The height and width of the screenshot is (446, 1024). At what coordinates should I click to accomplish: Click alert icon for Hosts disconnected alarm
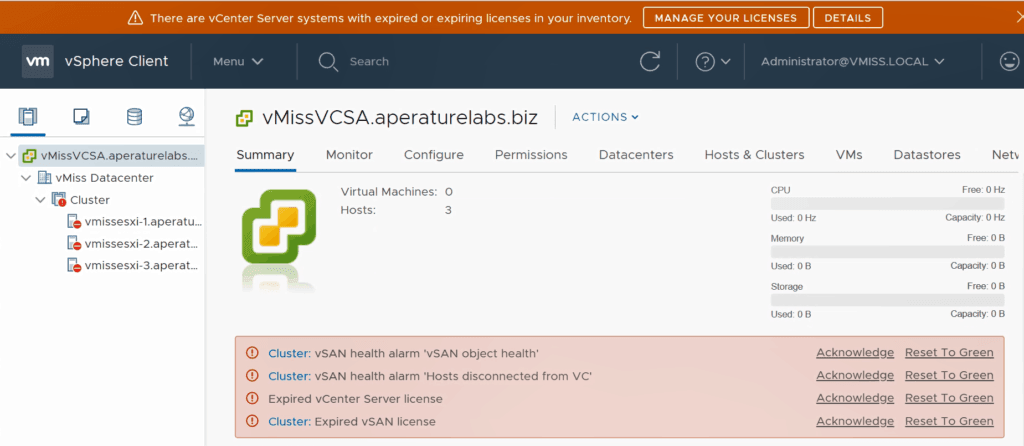point(252,375)
